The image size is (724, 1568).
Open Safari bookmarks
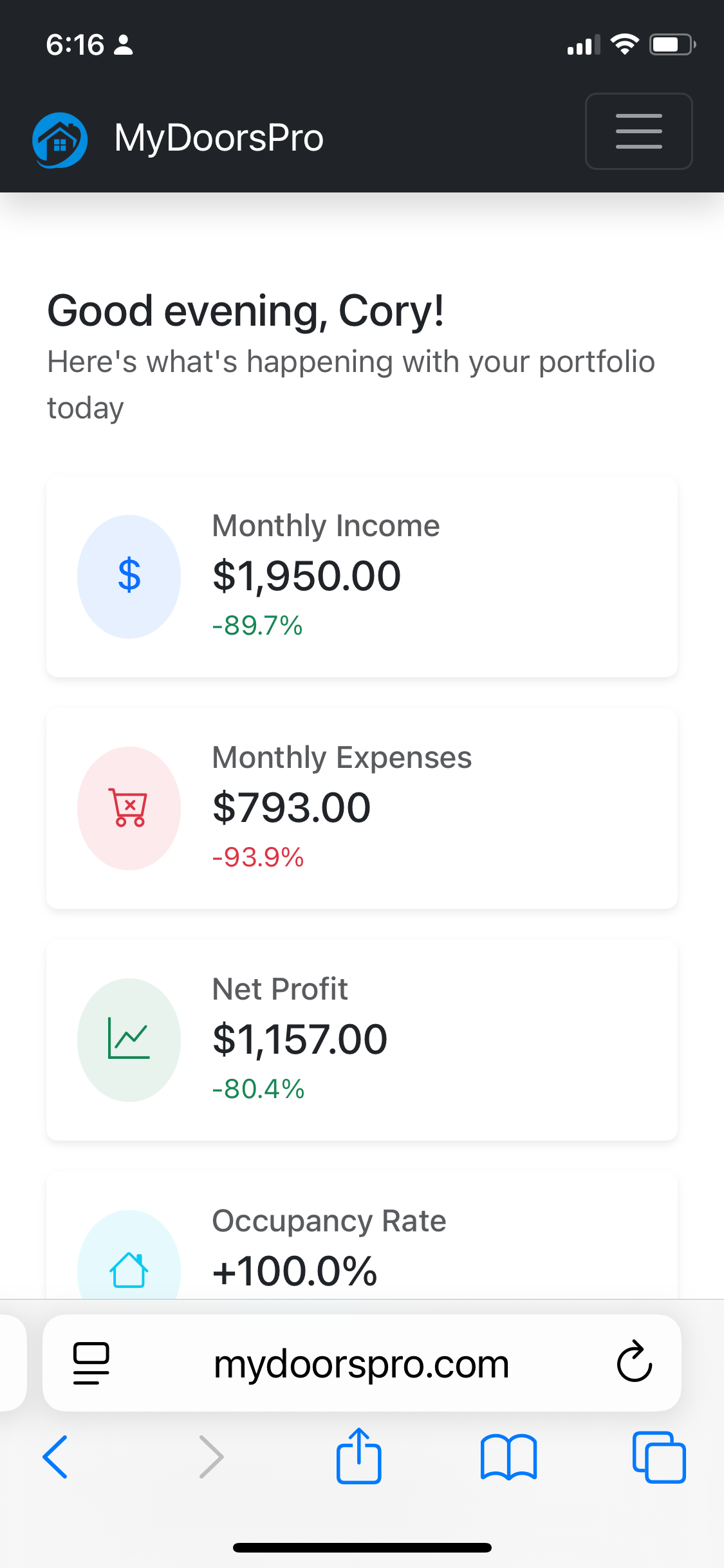[x=508, y=1457]
